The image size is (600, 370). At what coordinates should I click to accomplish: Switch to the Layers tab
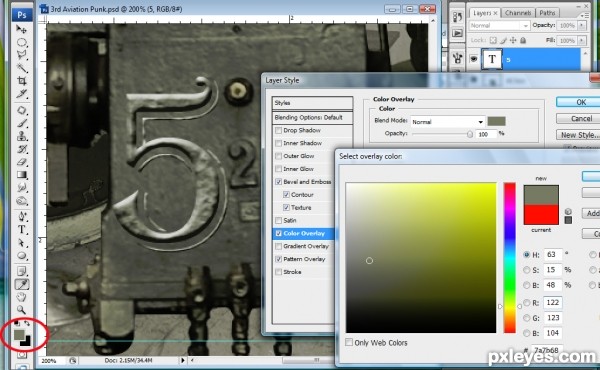(485, 13)
